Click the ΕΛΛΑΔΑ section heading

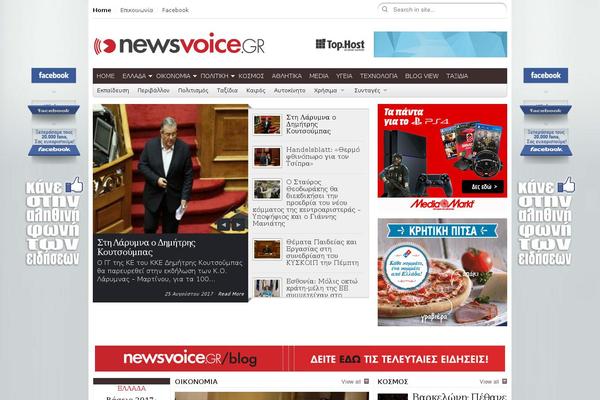point(131,388)
